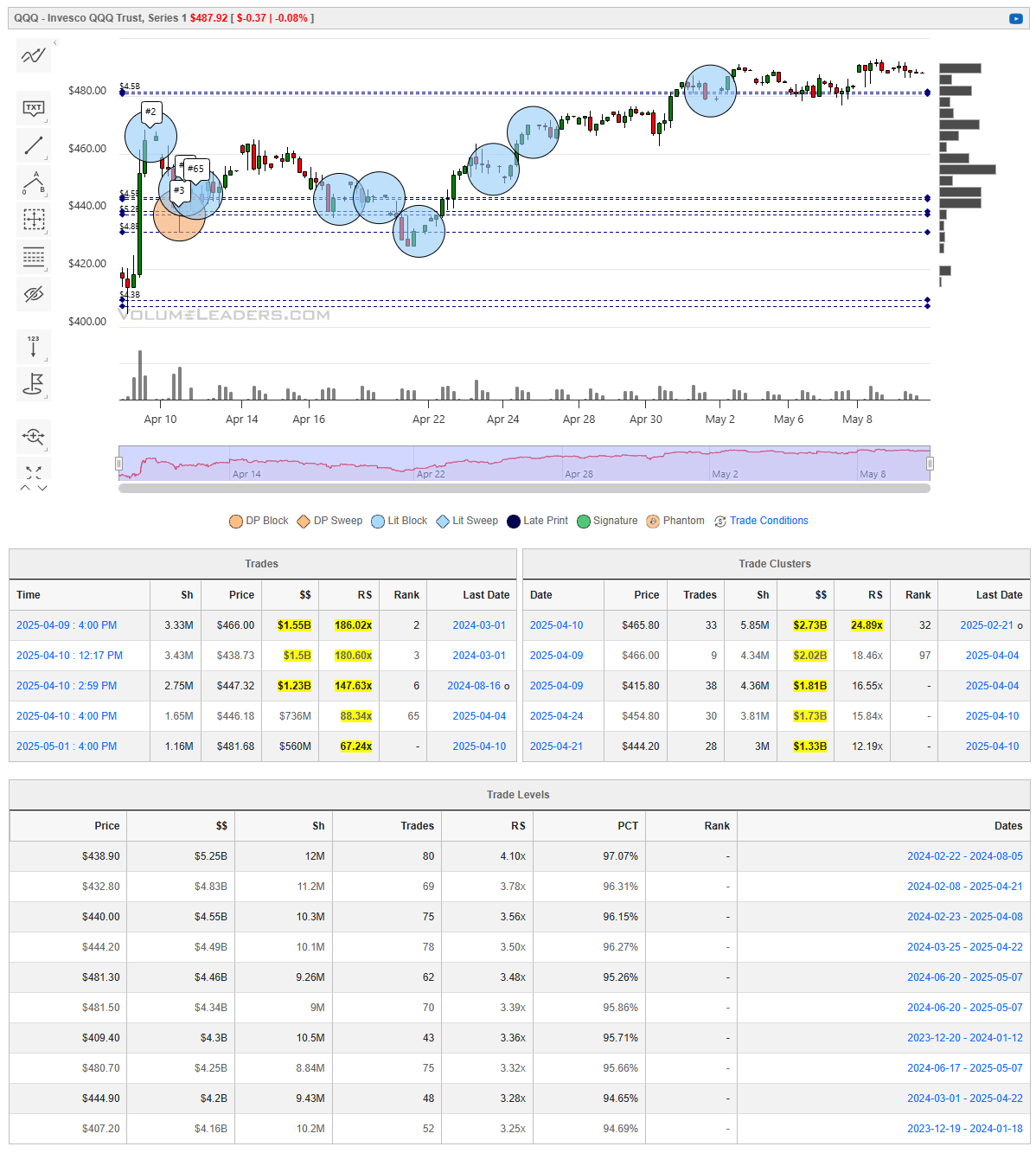This screenshot has height=1153, width=1036.
Task: Click the toolbar scroll-down caret
Action: click(42, 489)
